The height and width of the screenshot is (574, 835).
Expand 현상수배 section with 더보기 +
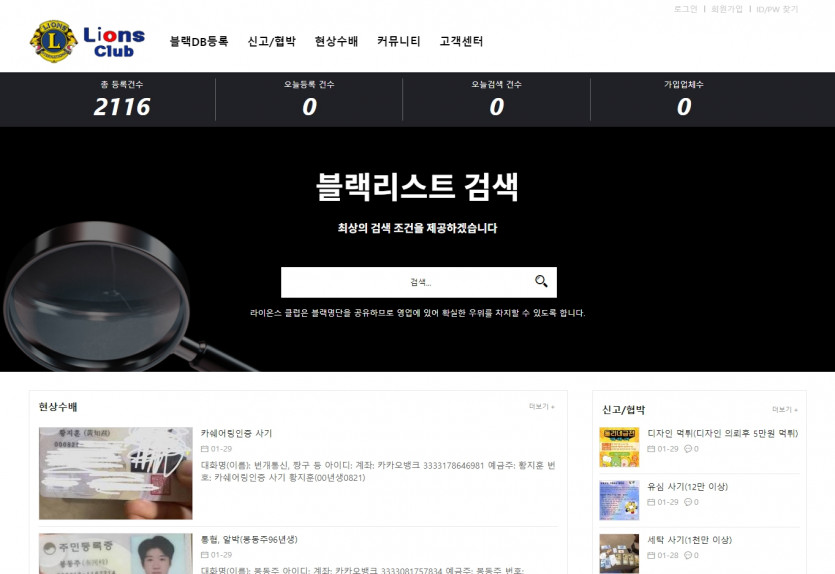[x=541, y=407]
